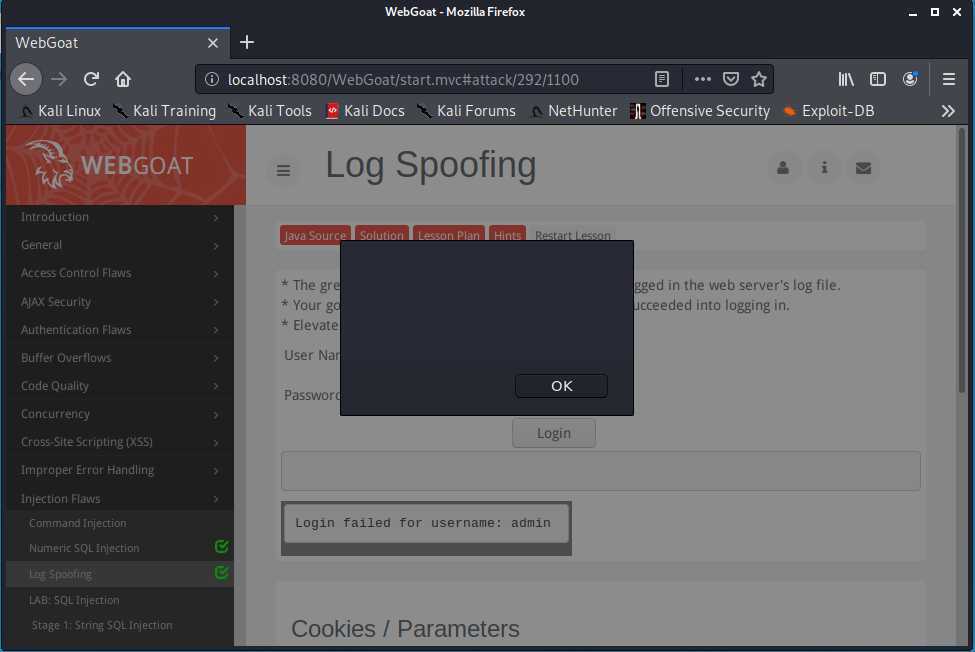
Task: Open the Kali Training bookmark
Action: click(165, 111)
